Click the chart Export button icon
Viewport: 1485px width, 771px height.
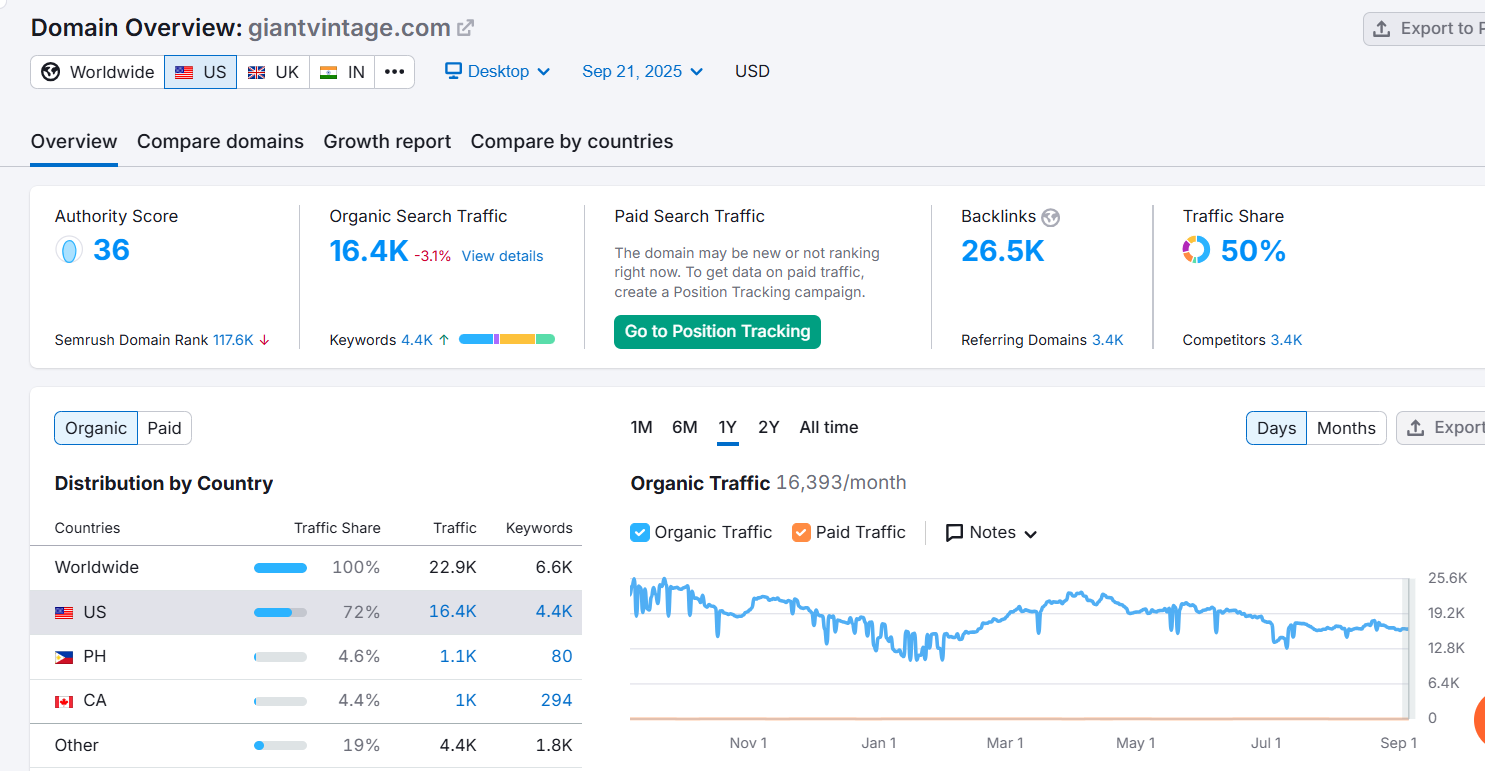tap(1415, 428)
